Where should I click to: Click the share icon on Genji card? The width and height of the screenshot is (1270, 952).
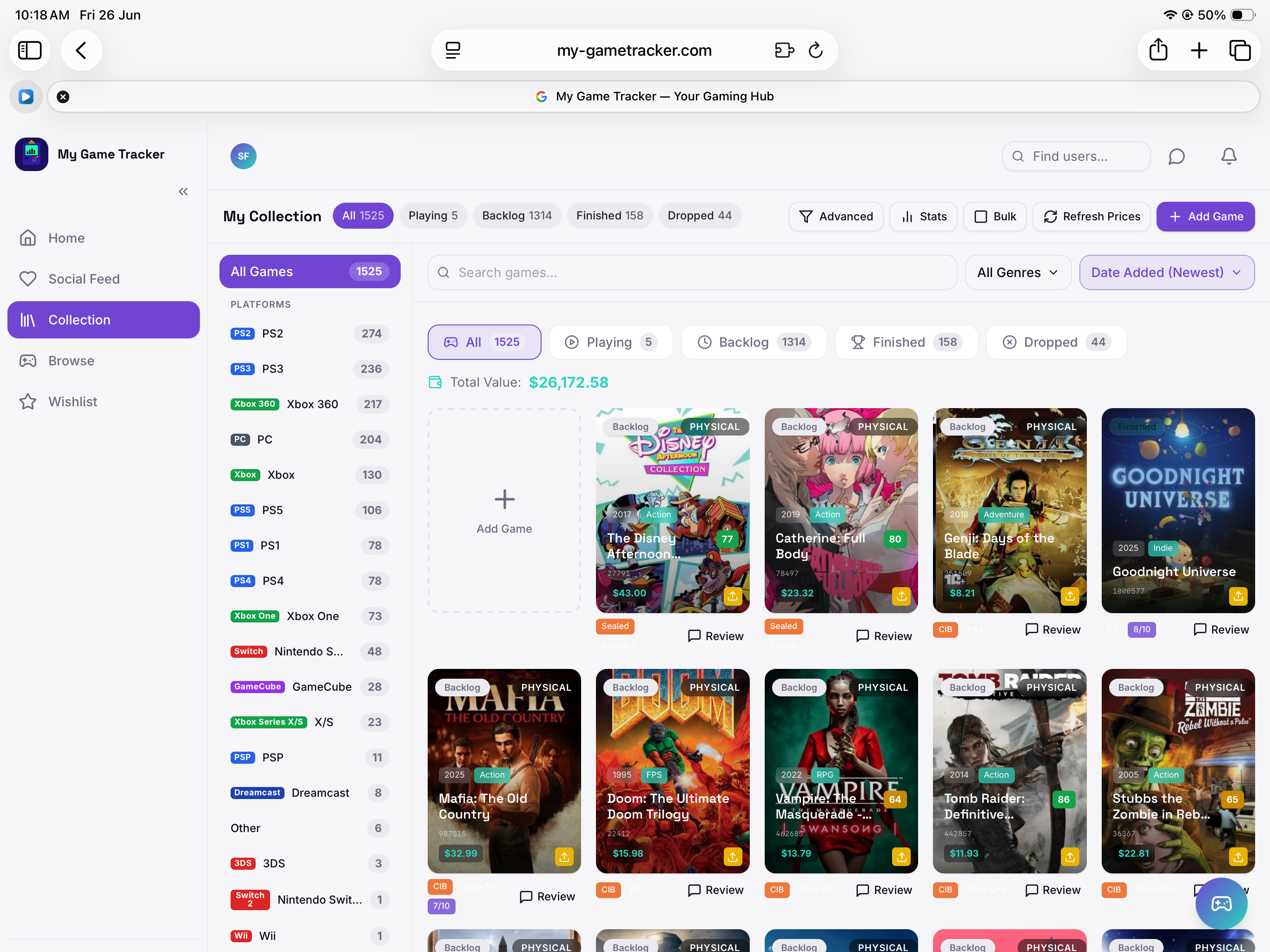pos(1070,596)
